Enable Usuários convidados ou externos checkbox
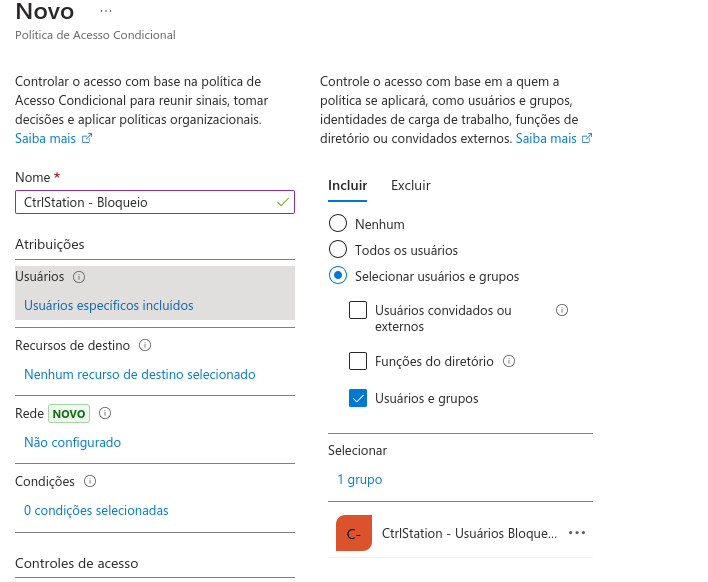The height and width of the screenshot is (582, 708). pos(358,310)
